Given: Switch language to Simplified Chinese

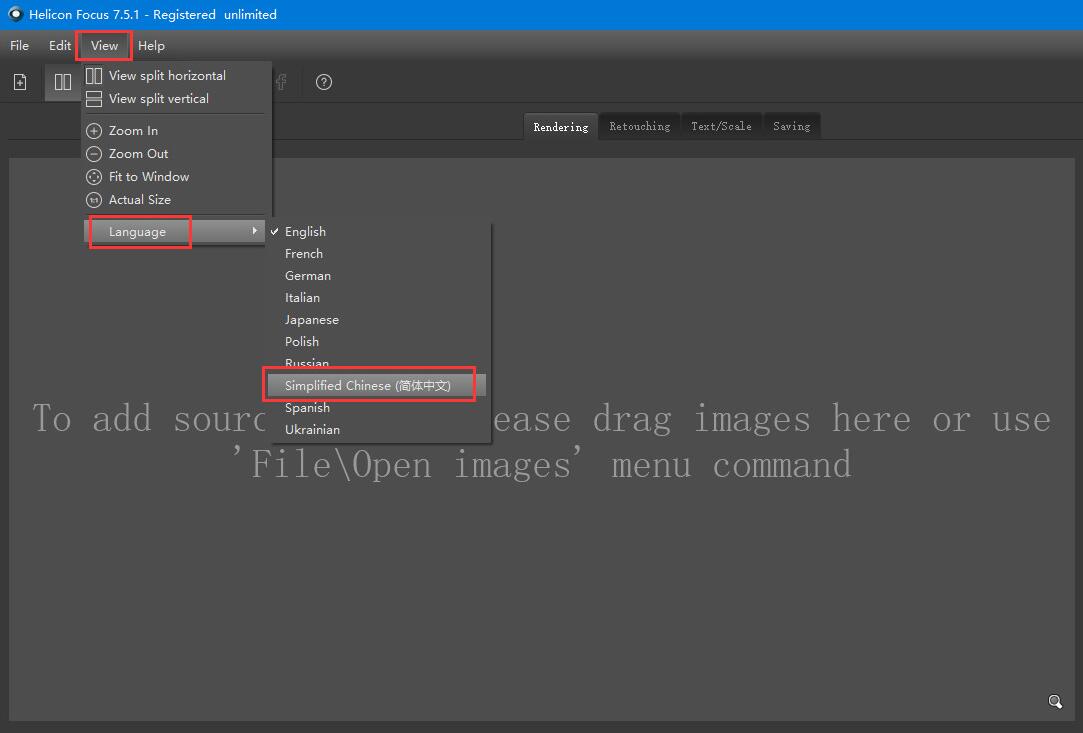Looking at the screenshot, I should tap(367, 386).
